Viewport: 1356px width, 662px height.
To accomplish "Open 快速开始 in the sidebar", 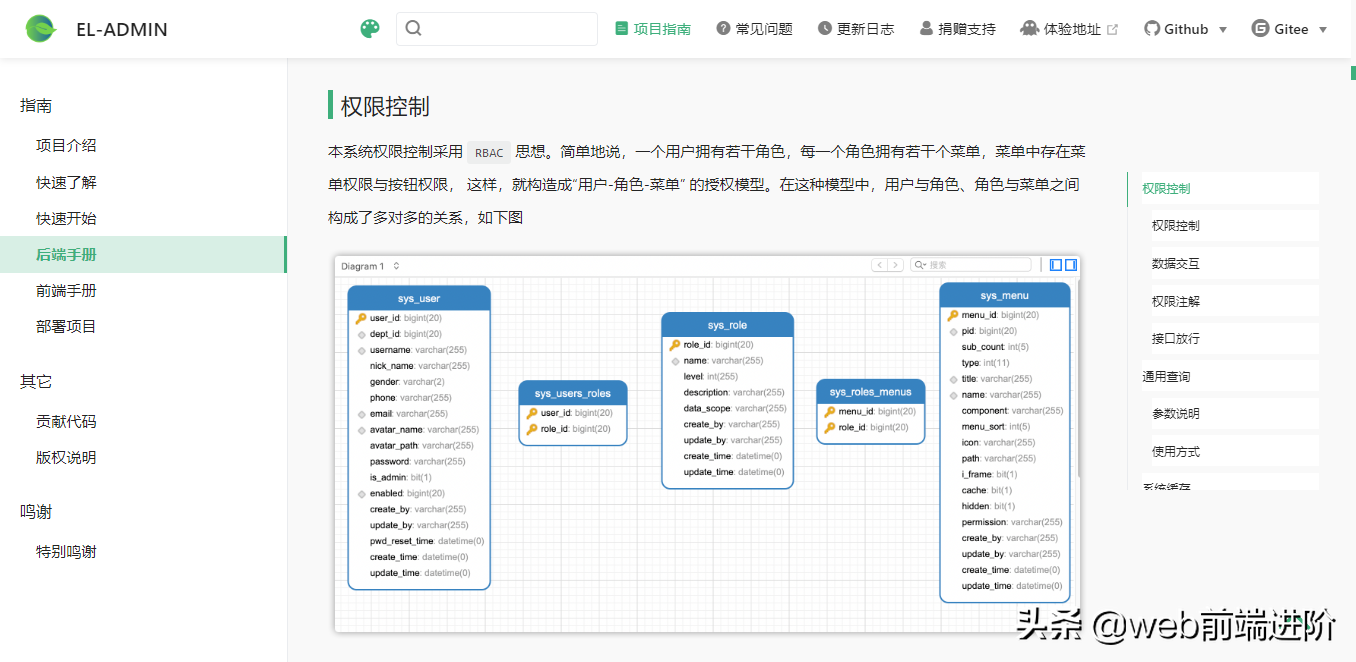I will (66, 219).
